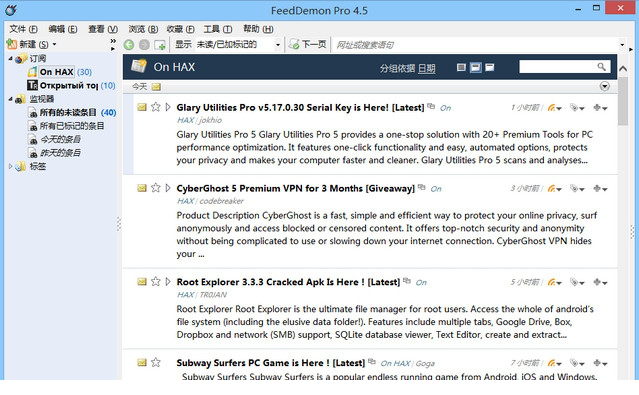639x395 pixels.
Task: Click 日期 group-by link
Action: pos(427,68)
